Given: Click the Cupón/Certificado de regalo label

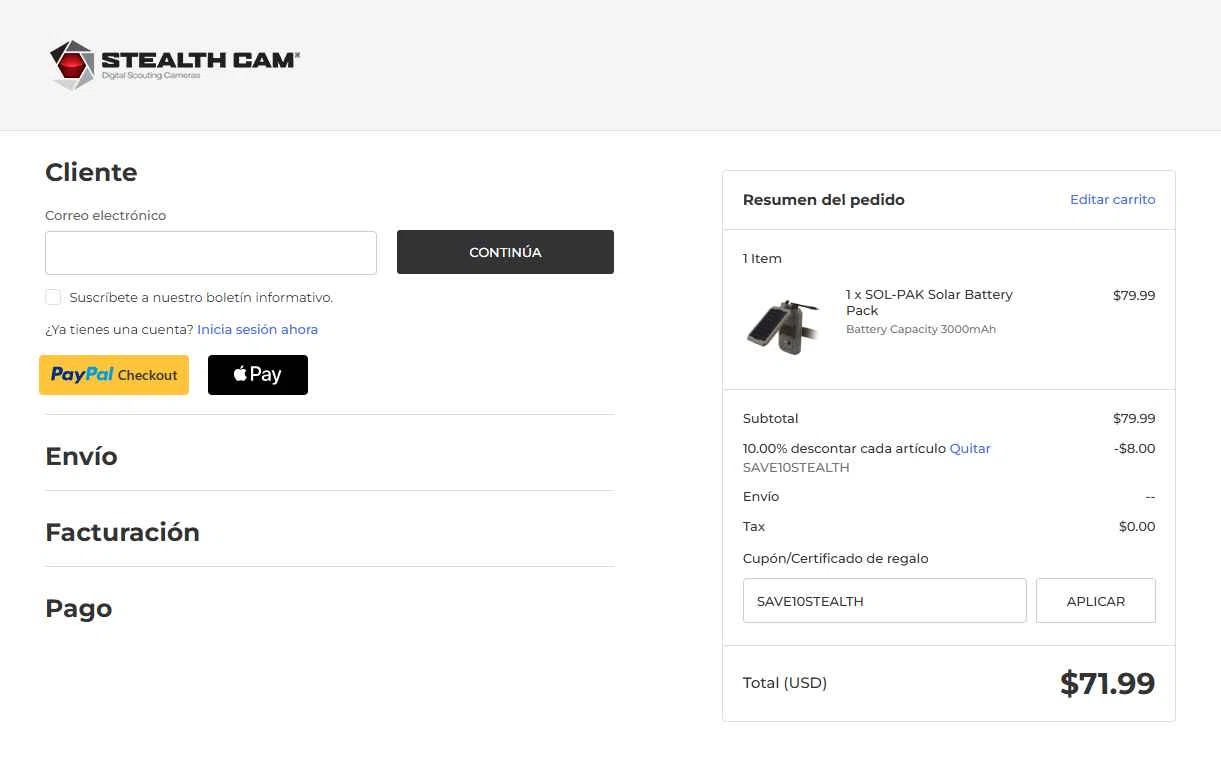Looking at the screenshot, I should (835, 559).
